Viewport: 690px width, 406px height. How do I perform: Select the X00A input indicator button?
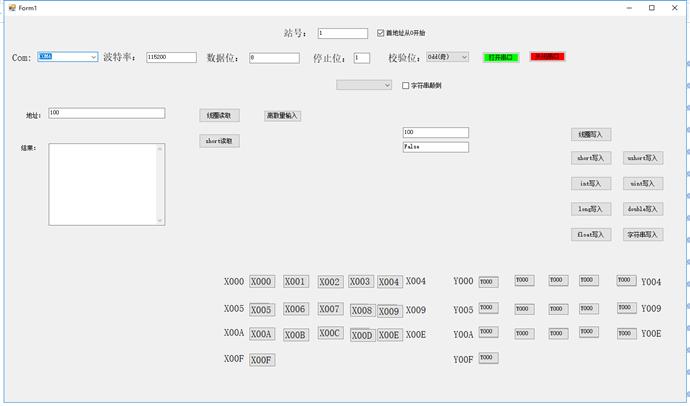[261, 335]
